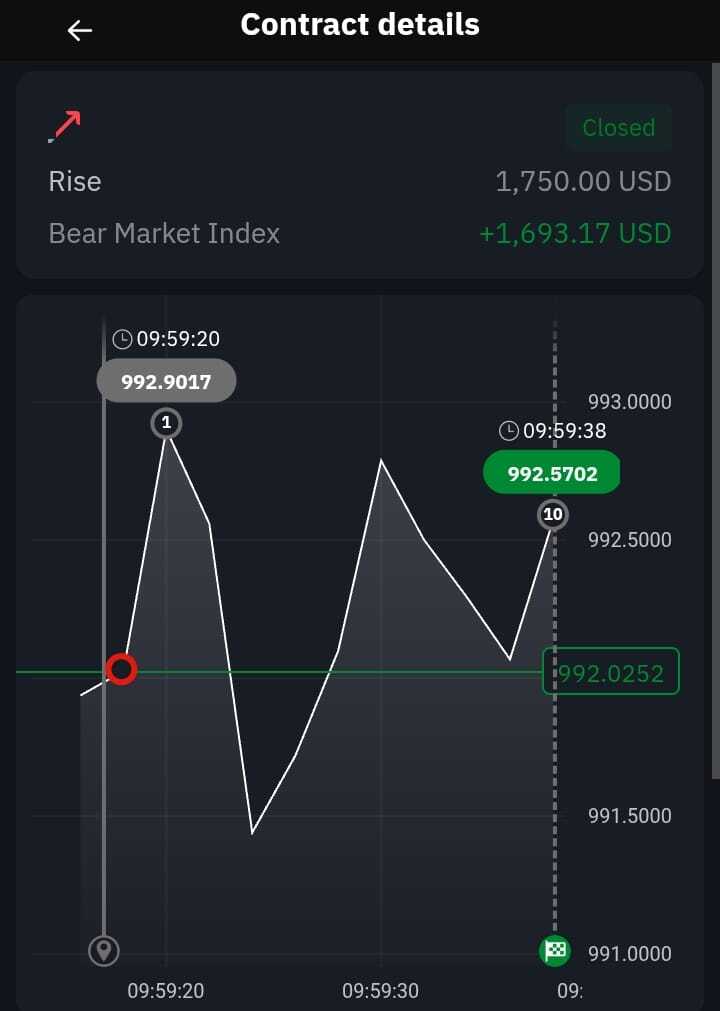Tap the clock icon beside 09:59:20
This screenshot has width=720, height=1011.
pyautogui.click(x=122, y=339)
